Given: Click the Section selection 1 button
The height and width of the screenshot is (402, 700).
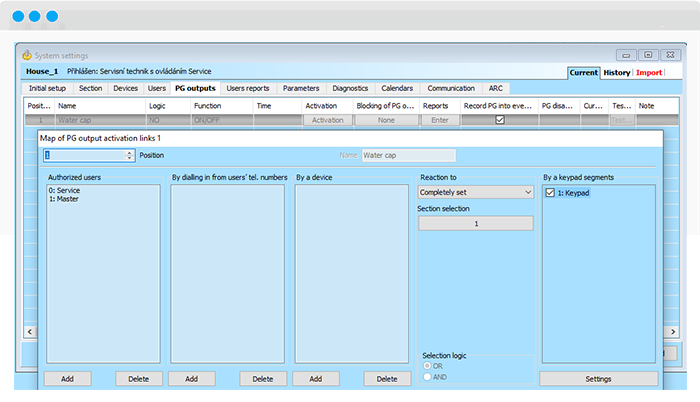Looking at the screenshot, I should [475, 224].
